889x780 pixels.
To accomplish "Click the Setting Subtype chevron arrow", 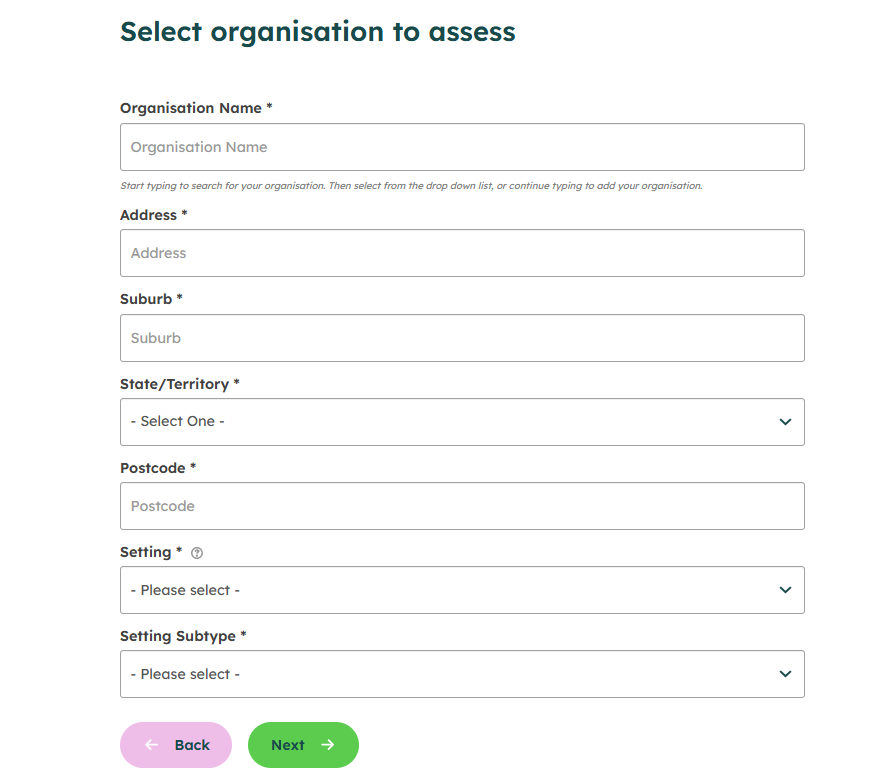I will (785, 674).
